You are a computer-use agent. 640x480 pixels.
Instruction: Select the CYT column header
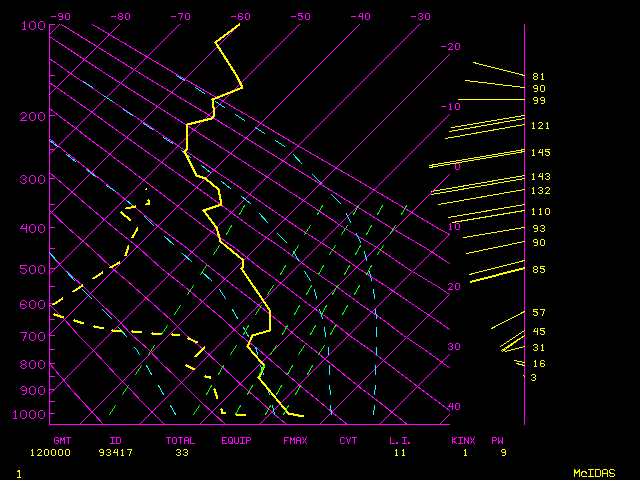(x=348, y=440)
